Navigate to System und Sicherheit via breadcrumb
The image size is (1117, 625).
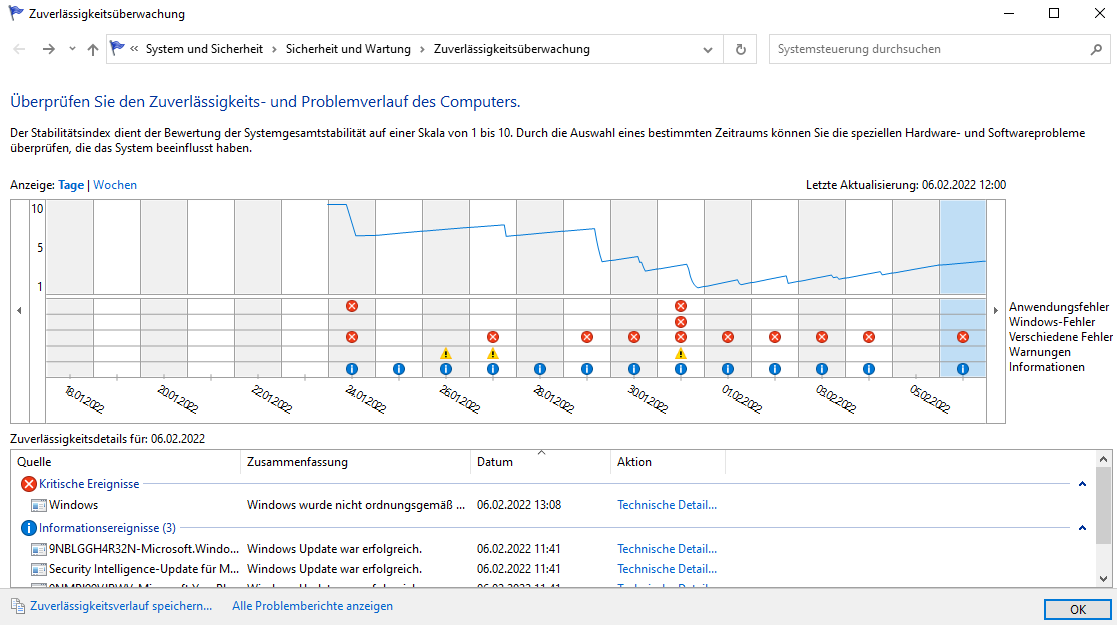coord(197,47)
